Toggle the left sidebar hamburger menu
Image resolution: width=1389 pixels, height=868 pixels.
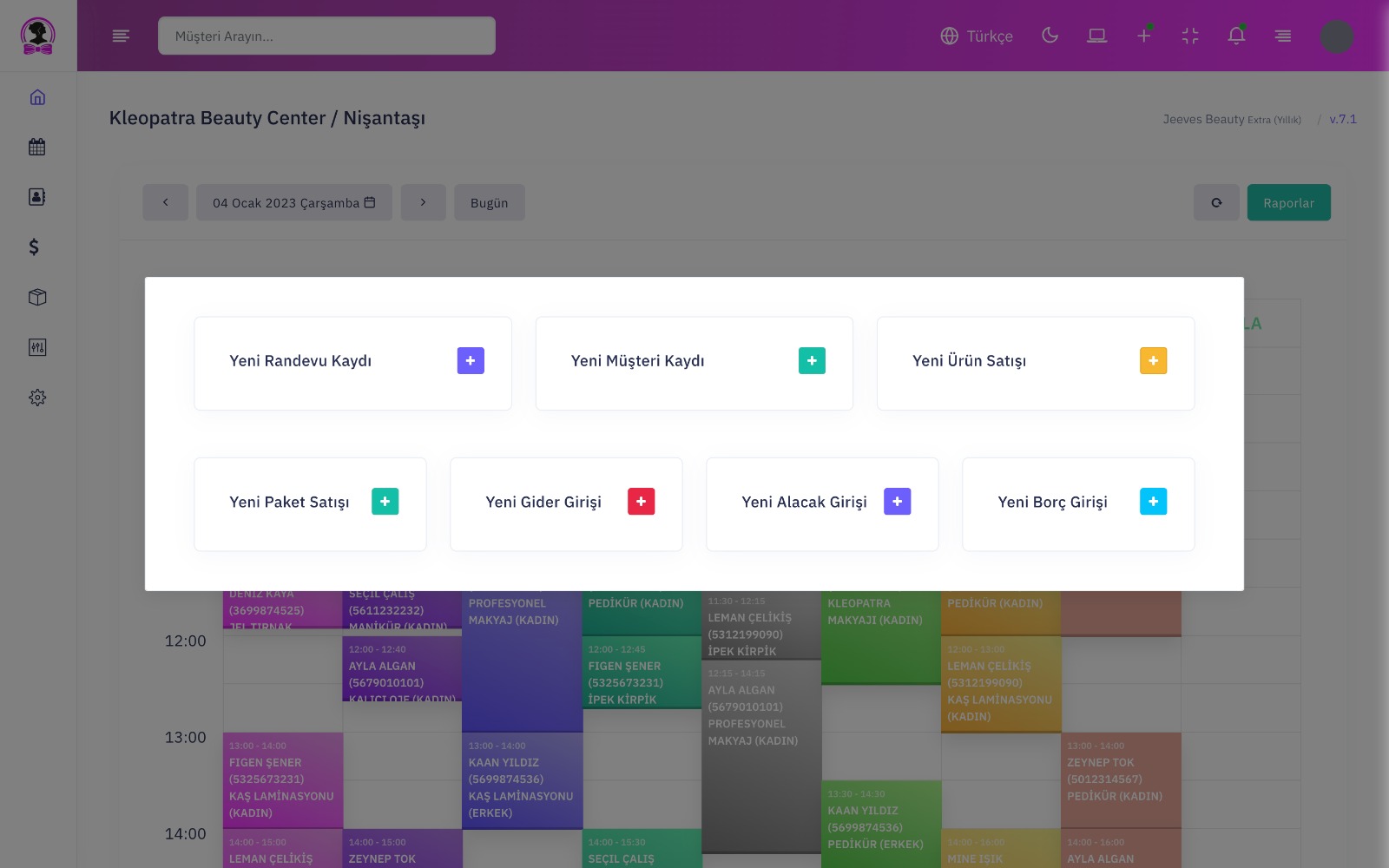pyautogui.click(x=121, y=36)
